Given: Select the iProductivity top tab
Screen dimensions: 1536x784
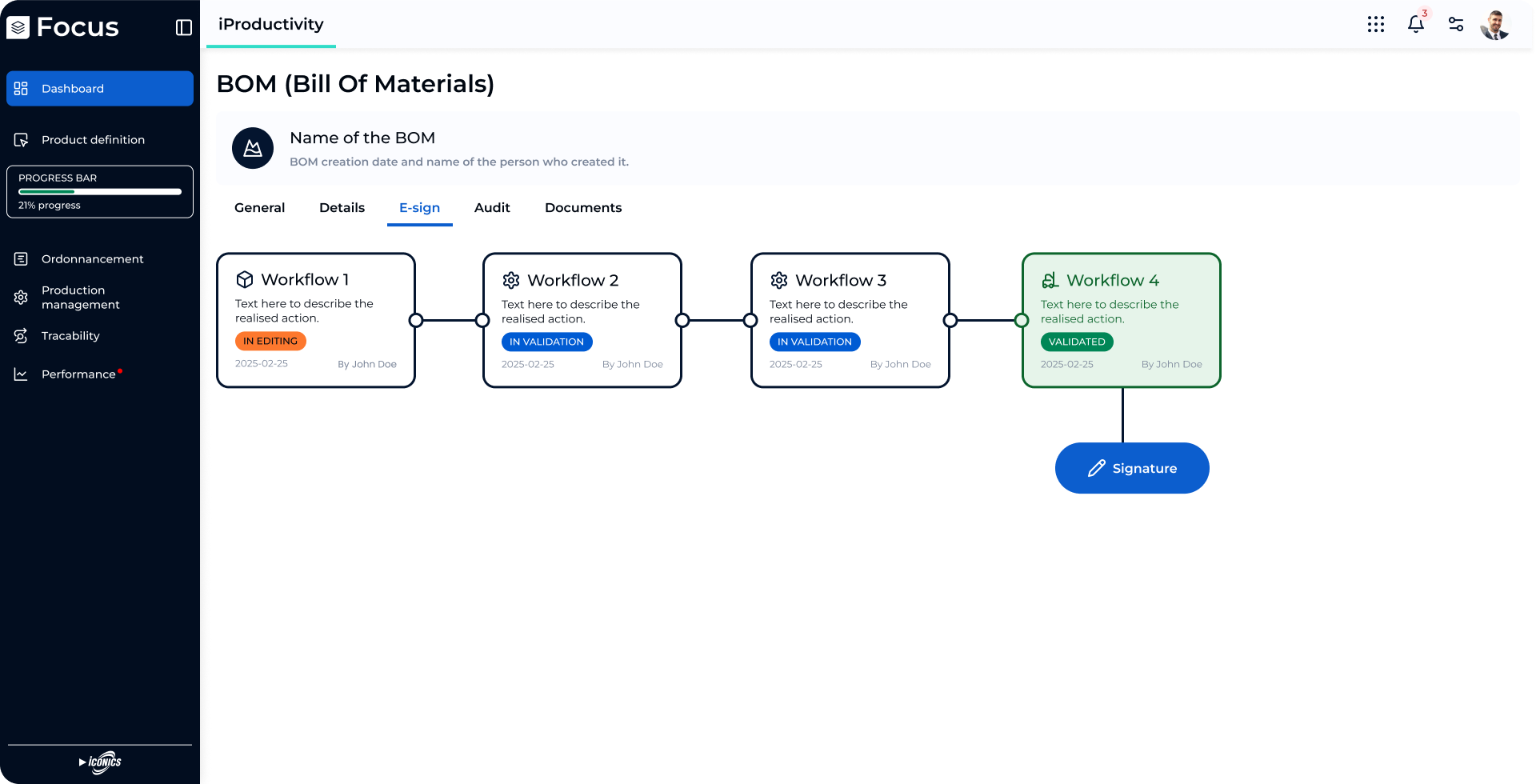Looking at the screenshot, I should (x=271, y=25).
